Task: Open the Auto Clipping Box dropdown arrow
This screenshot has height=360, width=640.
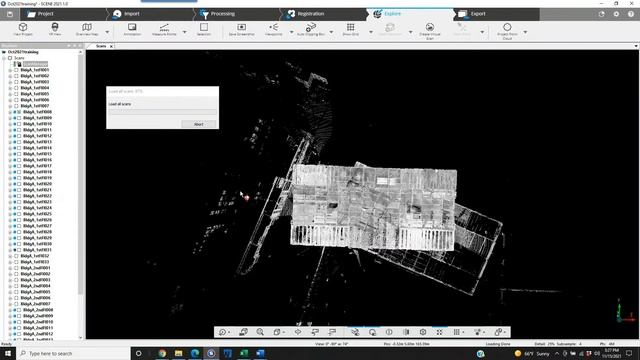Action: click(331, 32)
